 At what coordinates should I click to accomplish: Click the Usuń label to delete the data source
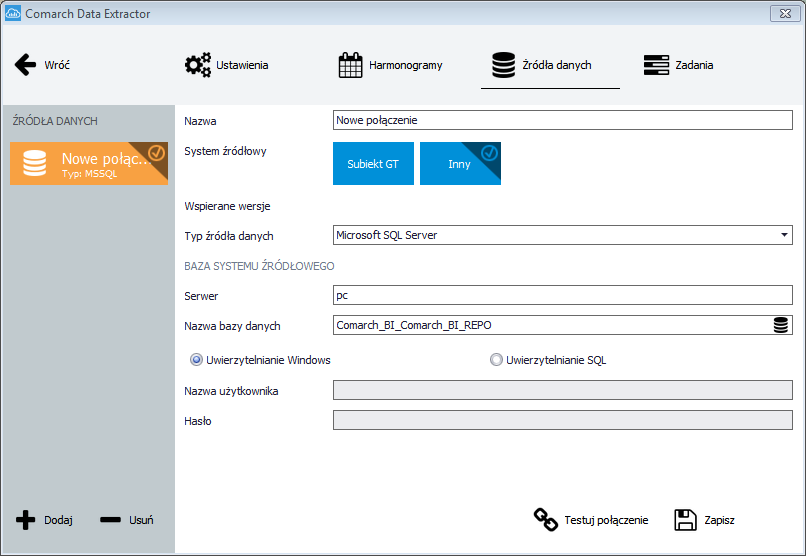141,520
